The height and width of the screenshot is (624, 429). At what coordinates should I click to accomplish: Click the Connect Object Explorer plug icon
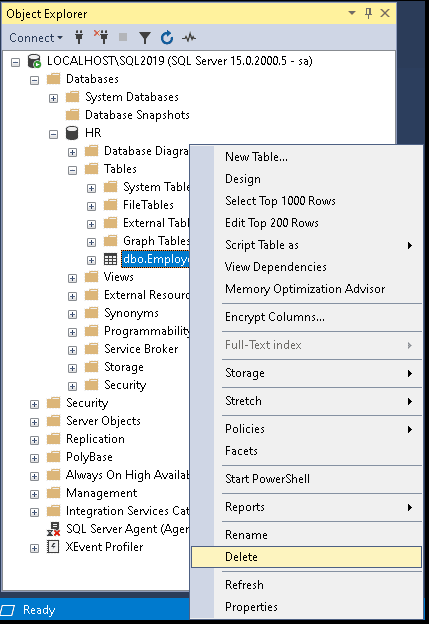[79, 37]
